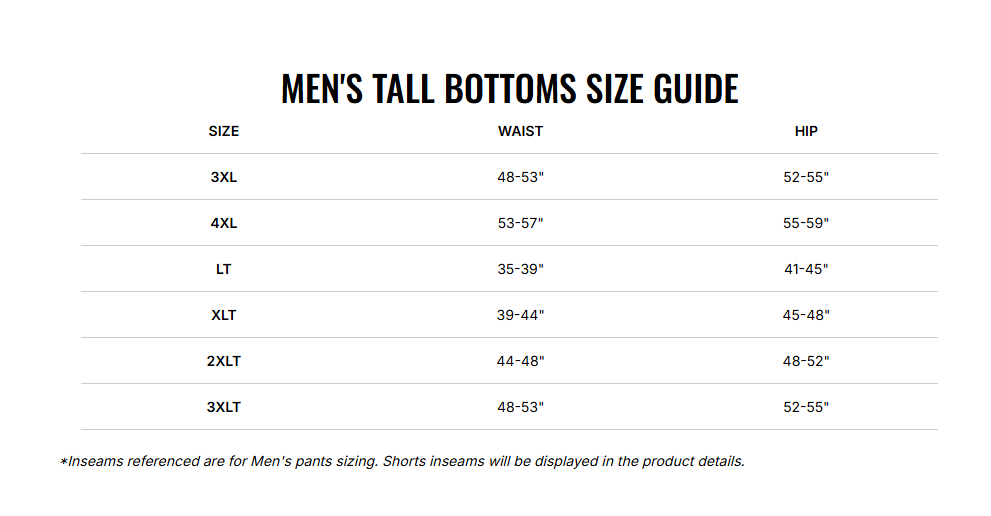Click the LT waist value 35-39"
Viewport: 991px width, 516px height.
coord(520,269)
